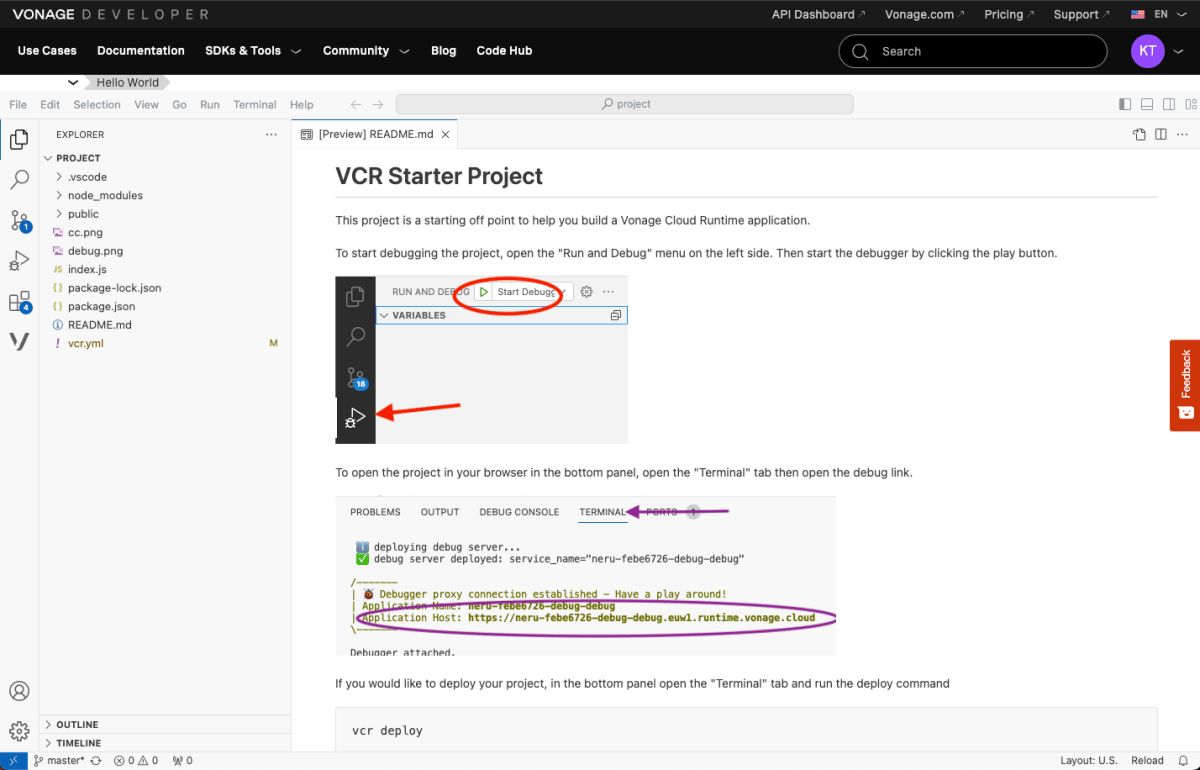
Task: Open the Edit menu
Action: pyautogui.click(x=50, y=104)
